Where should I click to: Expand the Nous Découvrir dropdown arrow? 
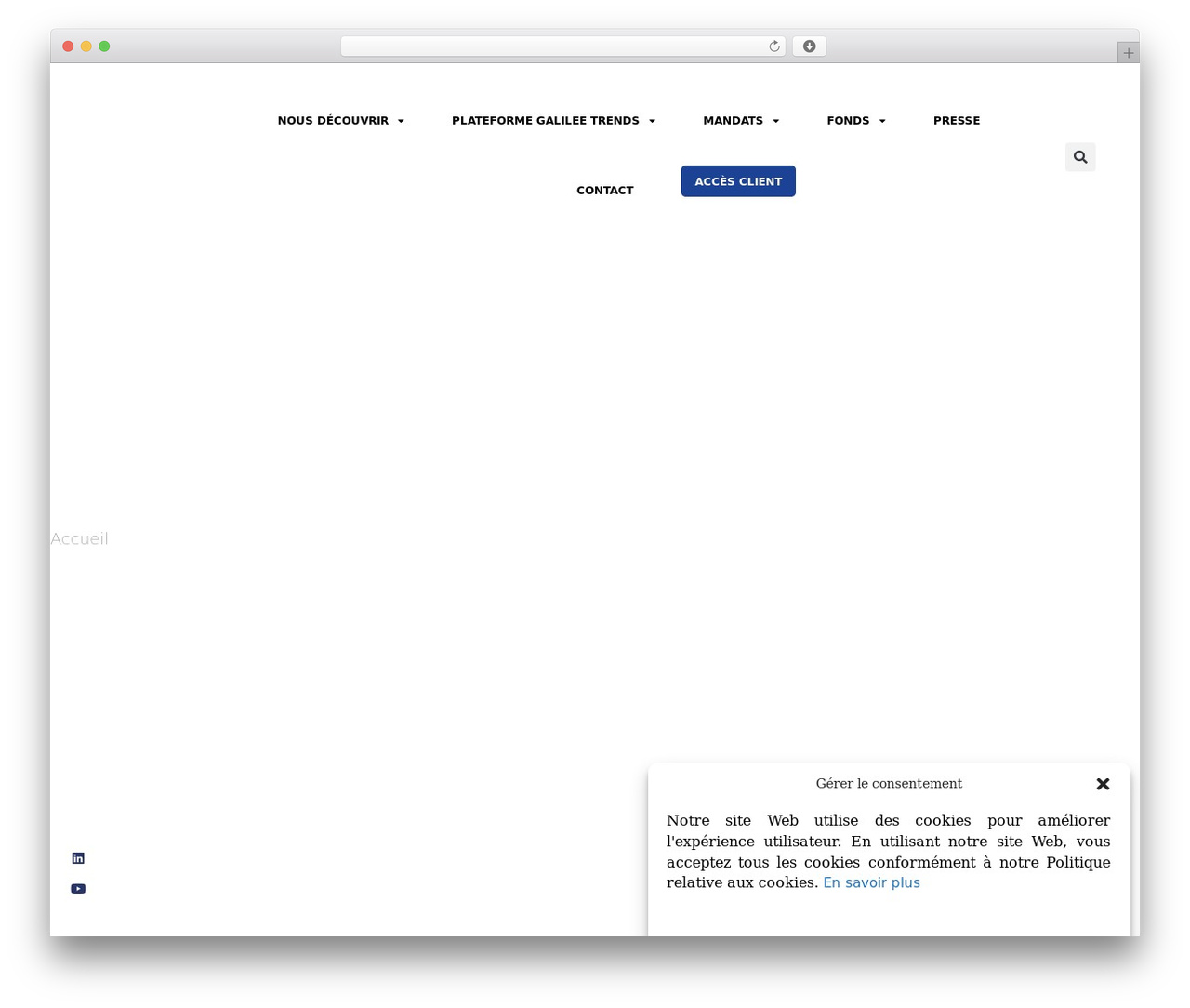(x=401, y=121)
